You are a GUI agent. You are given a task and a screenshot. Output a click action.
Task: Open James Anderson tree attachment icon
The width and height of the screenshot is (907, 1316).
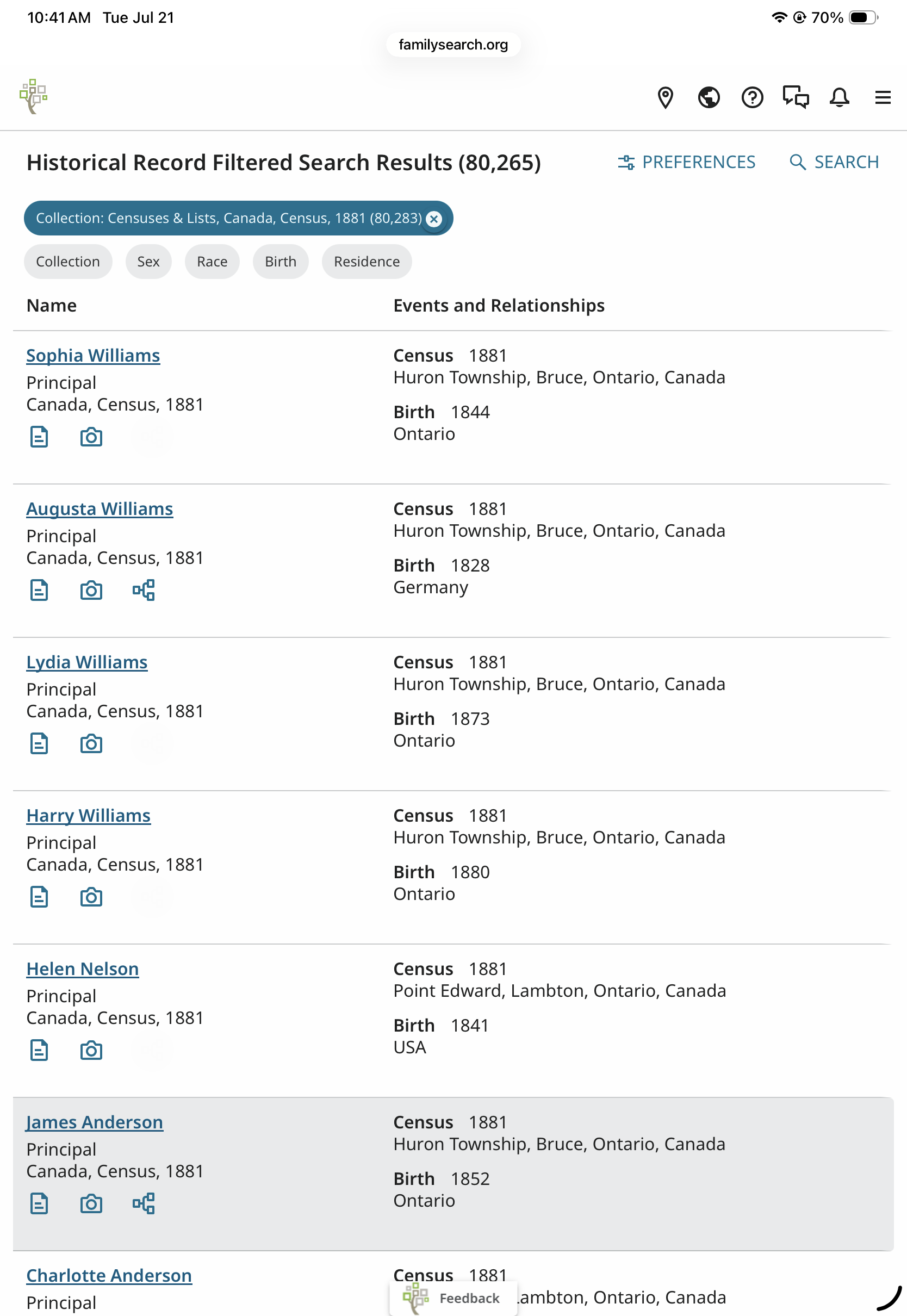(x=144, y=1203)
